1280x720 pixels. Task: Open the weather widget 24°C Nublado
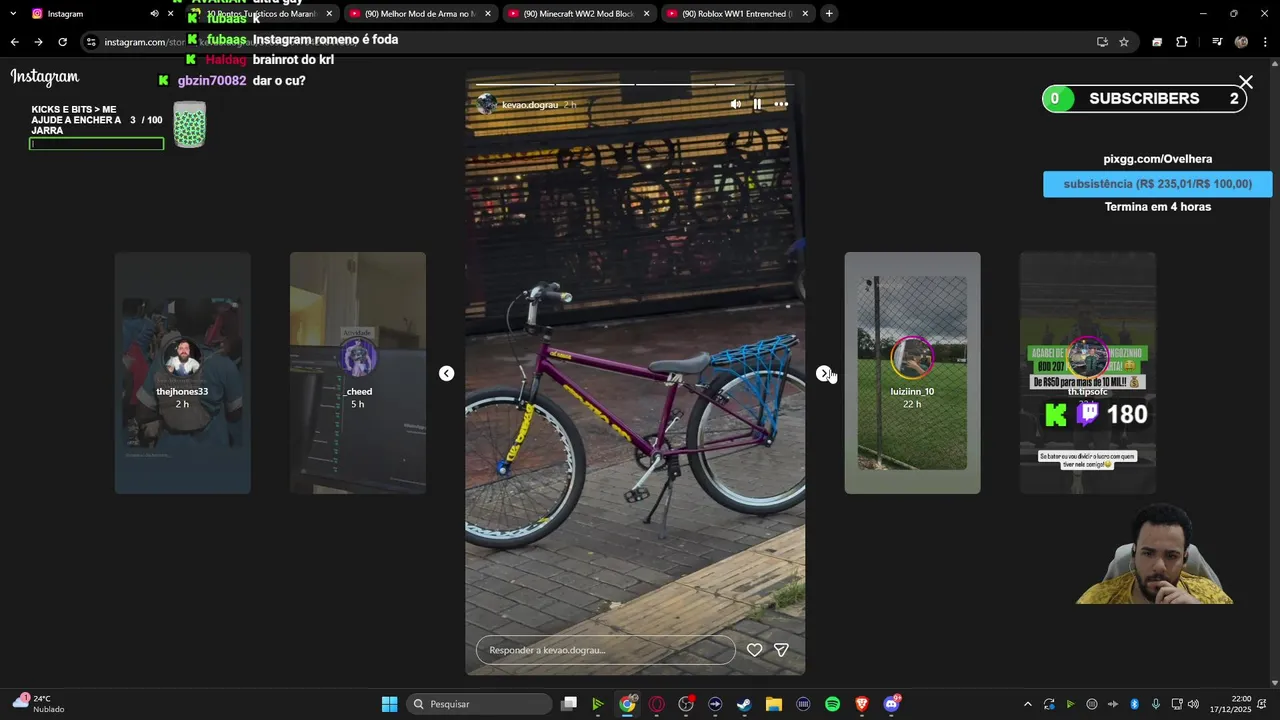(38, 704)
